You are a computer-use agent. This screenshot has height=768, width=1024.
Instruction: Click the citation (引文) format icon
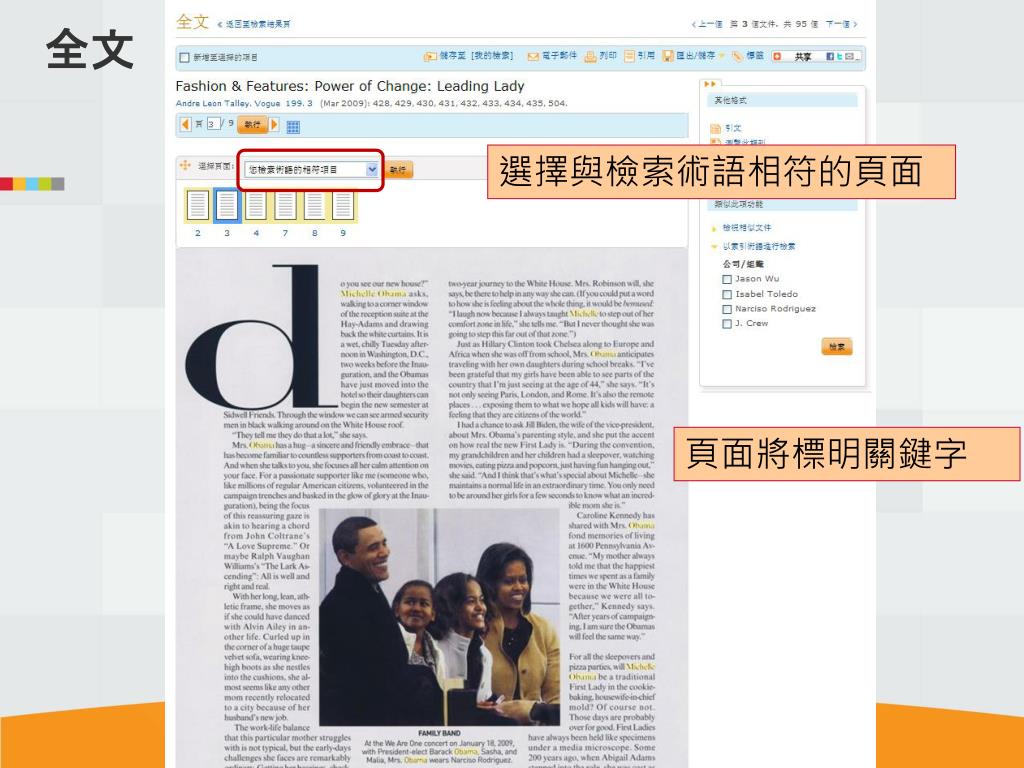tap(716, 129)
